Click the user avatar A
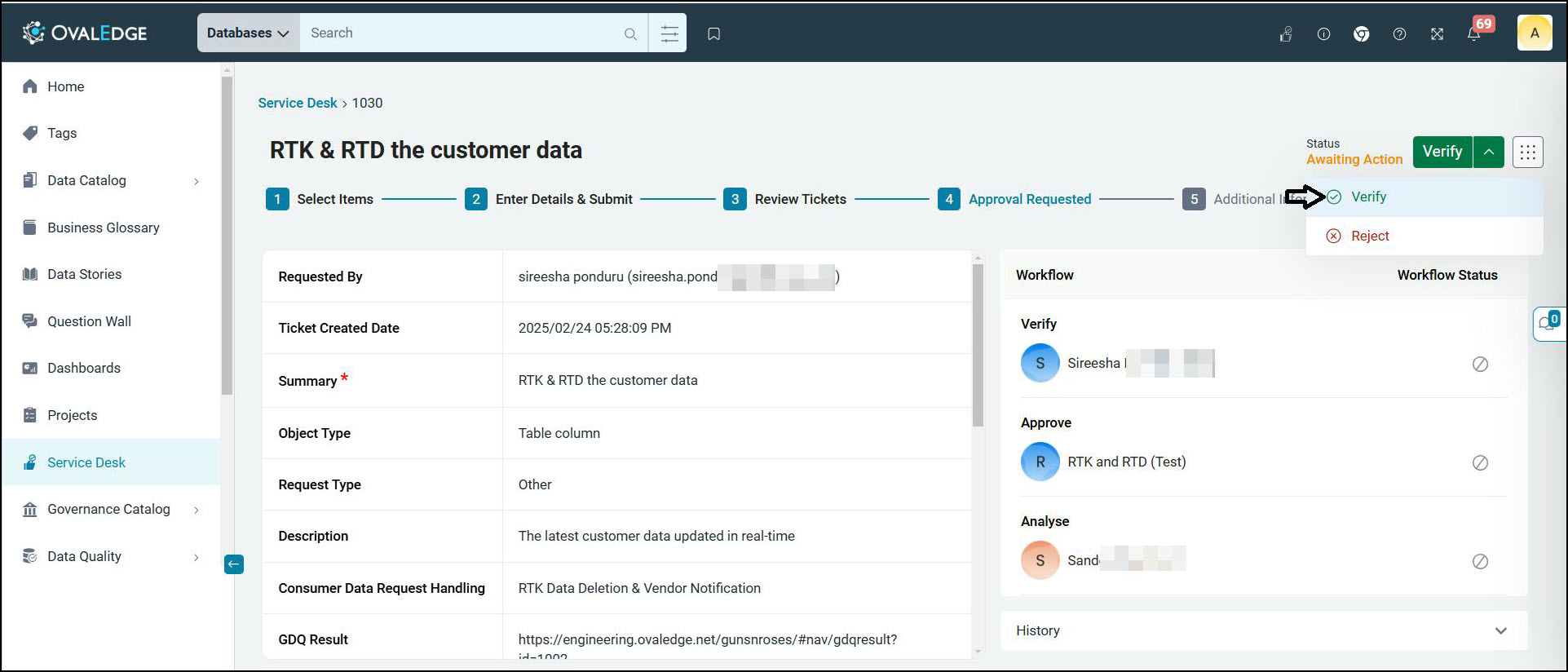The width and height of the screenshot is (1568, 672). click(x=1534, y=33)
